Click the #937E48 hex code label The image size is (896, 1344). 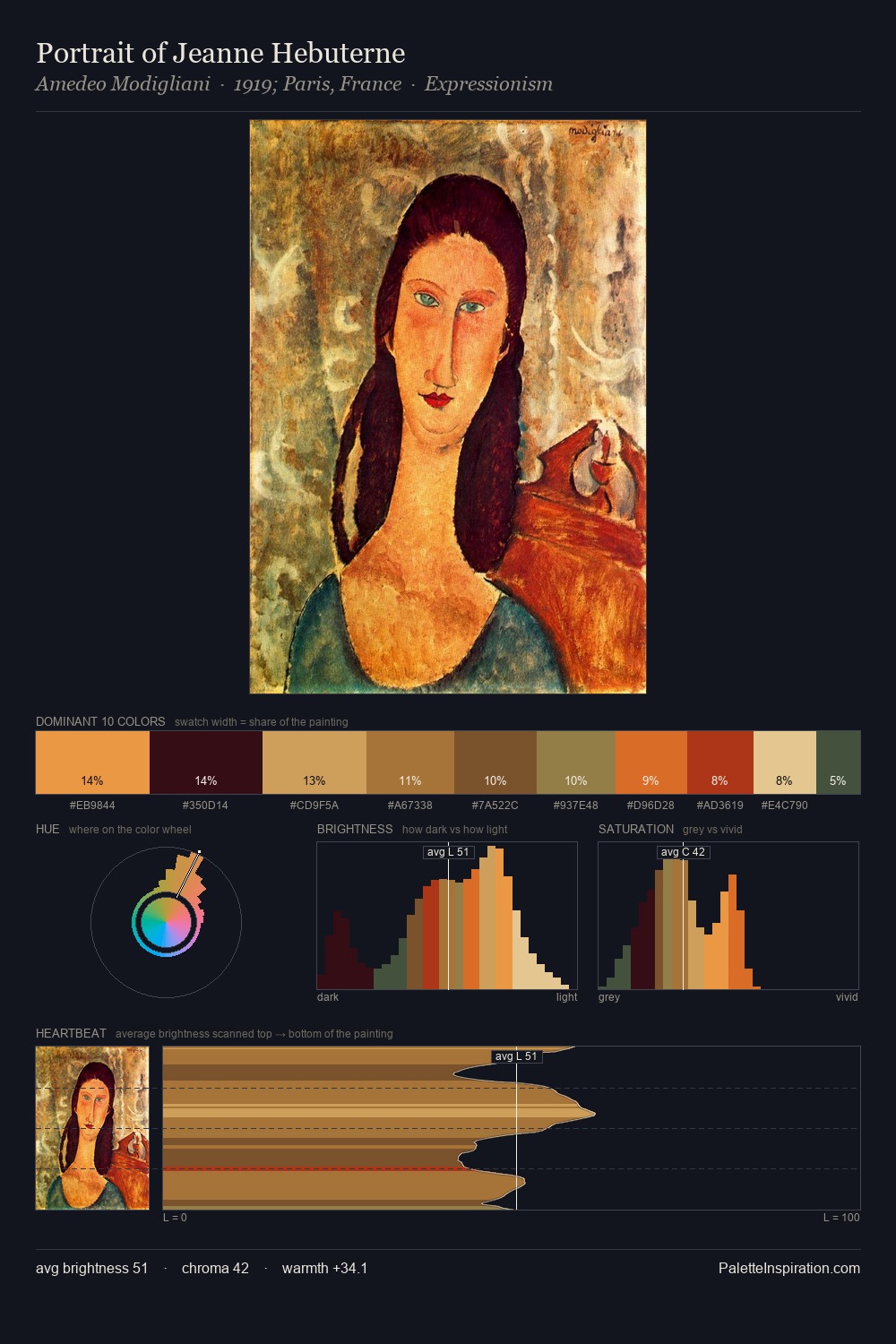[x=576, y=806]
